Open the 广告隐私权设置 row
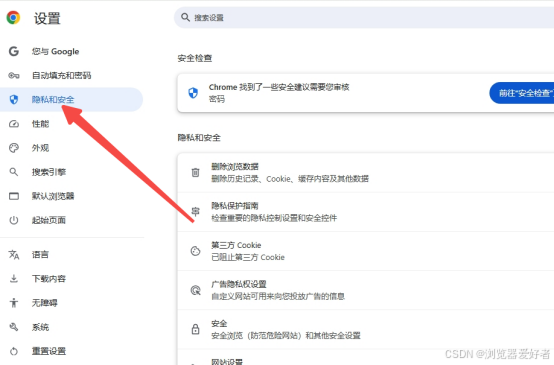 [366, 290]
